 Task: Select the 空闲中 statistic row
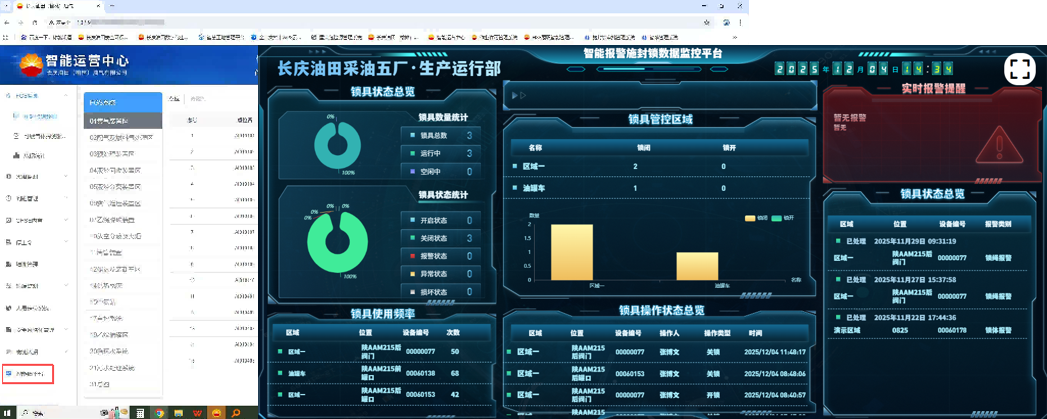point(441,172)
